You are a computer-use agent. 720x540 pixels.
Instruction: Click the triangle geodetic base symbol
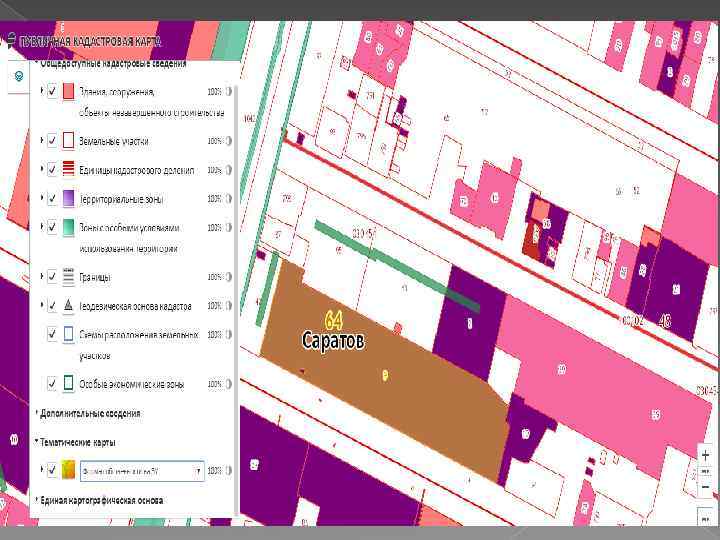pyautogui.click(x=68, y=305)
